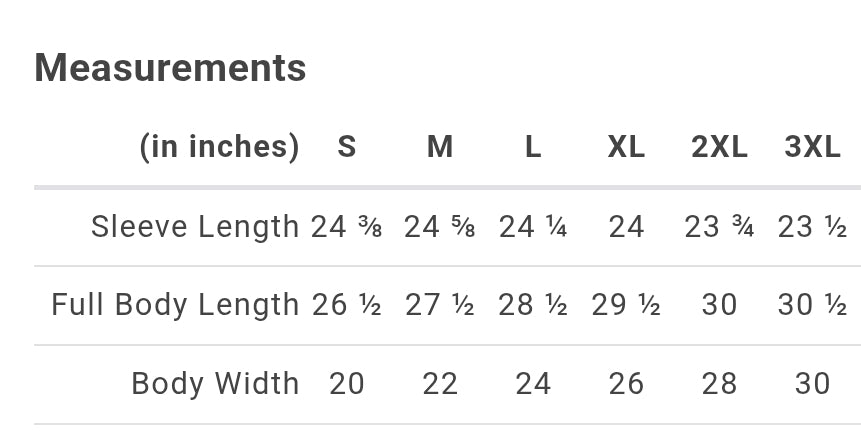The height and width of the screenshot is (446, 861).
Task: Click the Body Width row label
Action: tap(215, 383)
